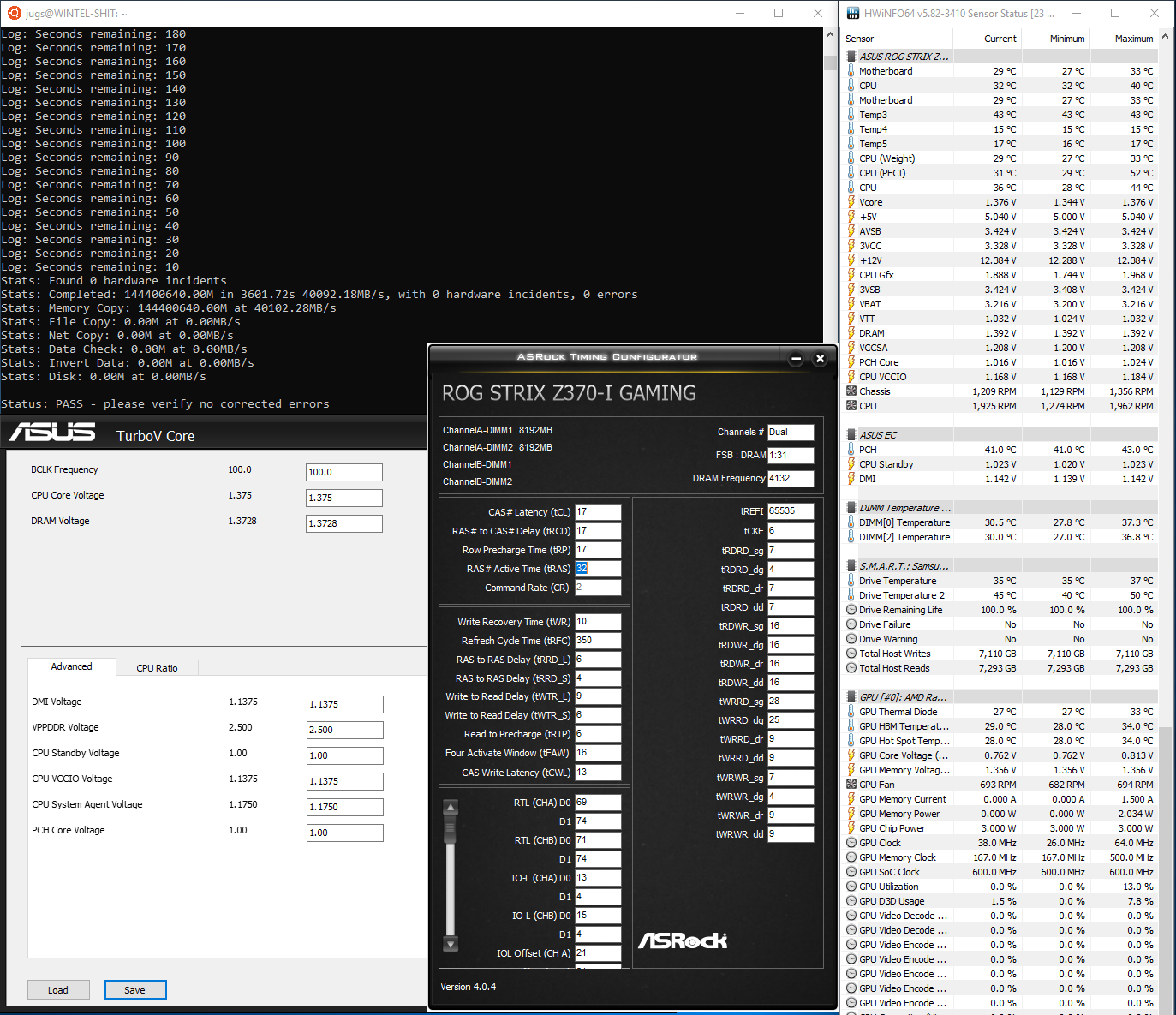Click the DRAM Frequency field showing 4132
The height and width of the screenshot is (1015, 1176).
tap(791, 479)
